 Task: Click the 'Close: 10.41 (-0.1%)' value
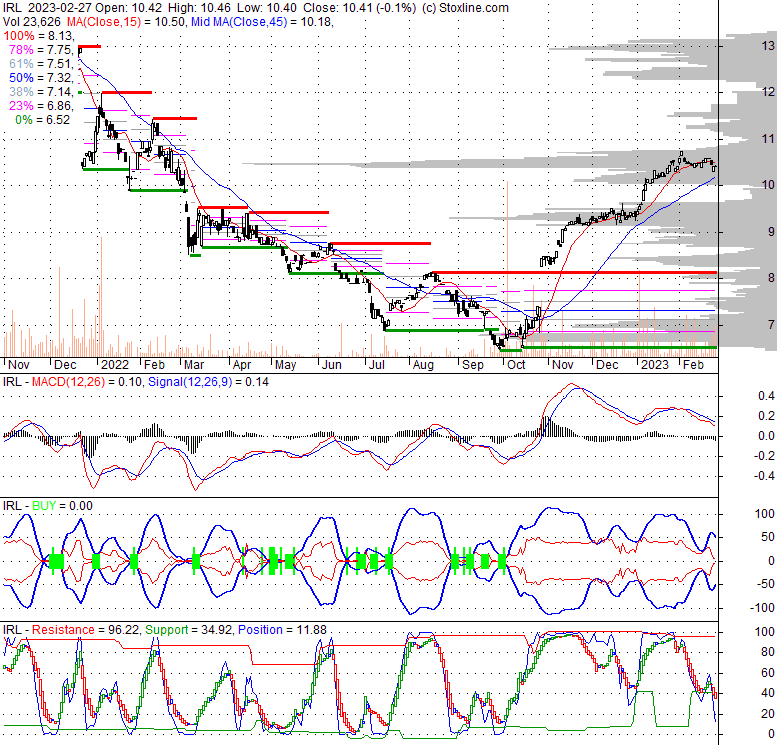(x=359, y=8)
